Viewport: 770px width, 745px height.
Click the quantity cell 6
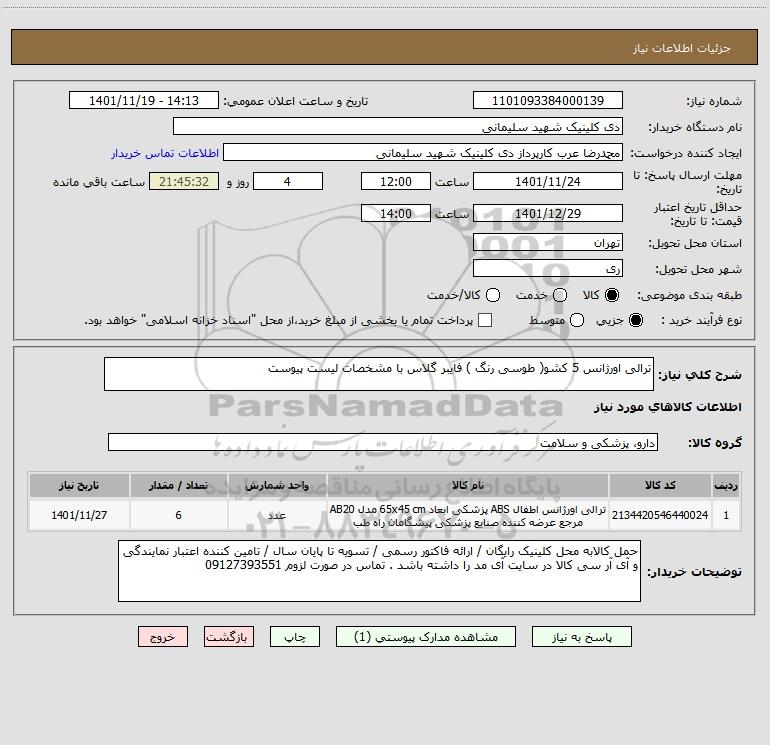pyautogui.click(x=178, y=515)
